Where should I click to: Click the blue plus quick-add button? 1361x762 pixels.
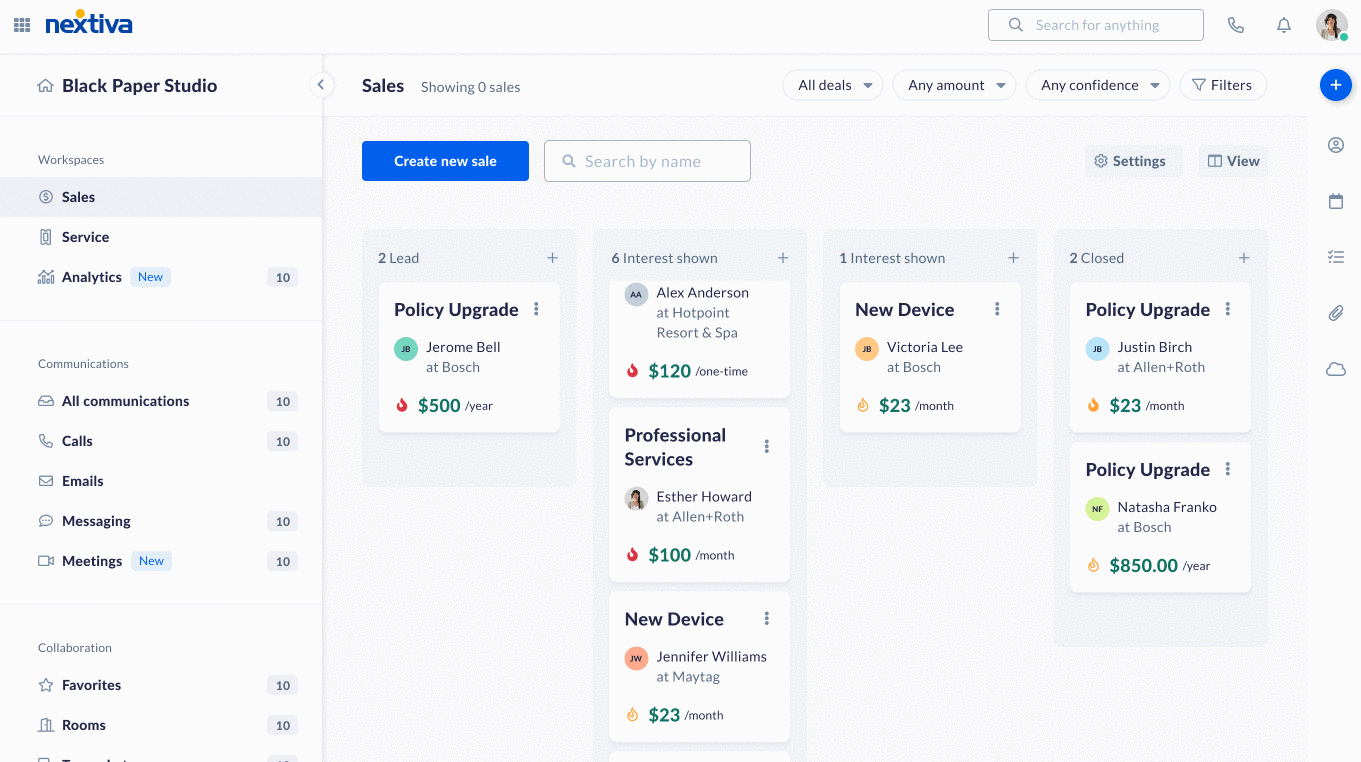(x=1335, y=85)
